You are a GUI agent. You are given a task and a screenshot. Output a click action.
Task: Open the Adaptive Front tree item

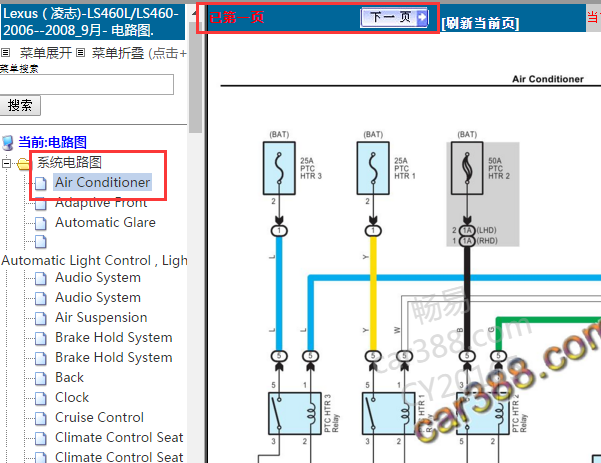(101, 202)
